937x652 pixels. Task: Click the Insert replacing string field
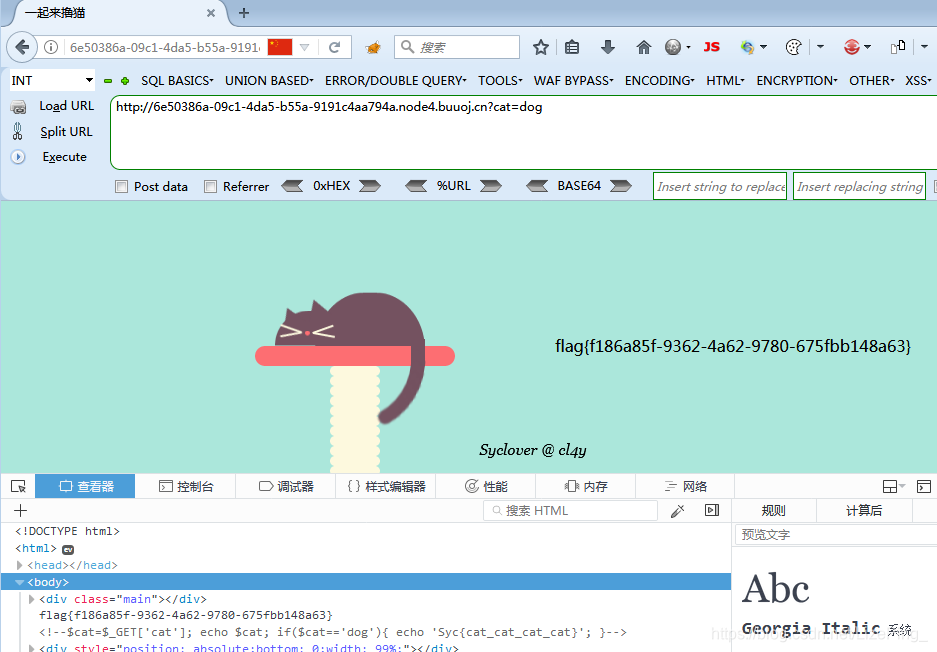(859, 186)
